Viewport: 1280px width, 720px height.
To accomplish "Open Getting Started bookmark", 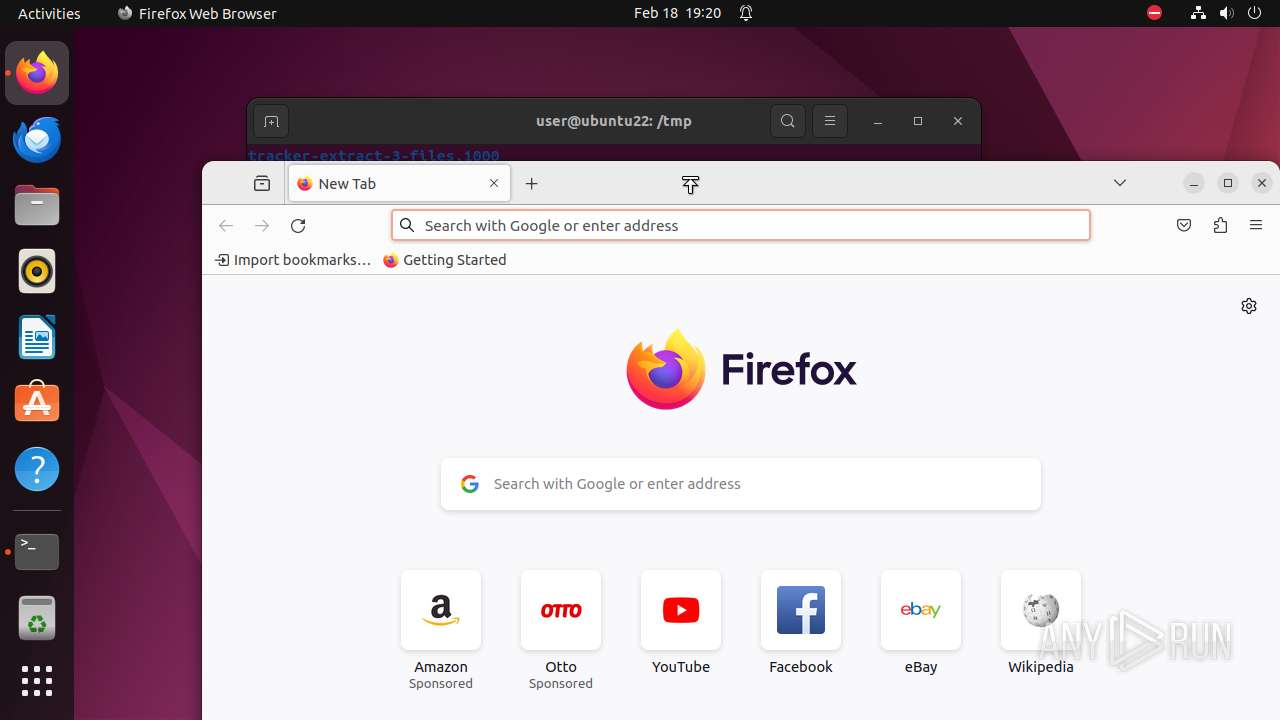I will tap(445, 260).
